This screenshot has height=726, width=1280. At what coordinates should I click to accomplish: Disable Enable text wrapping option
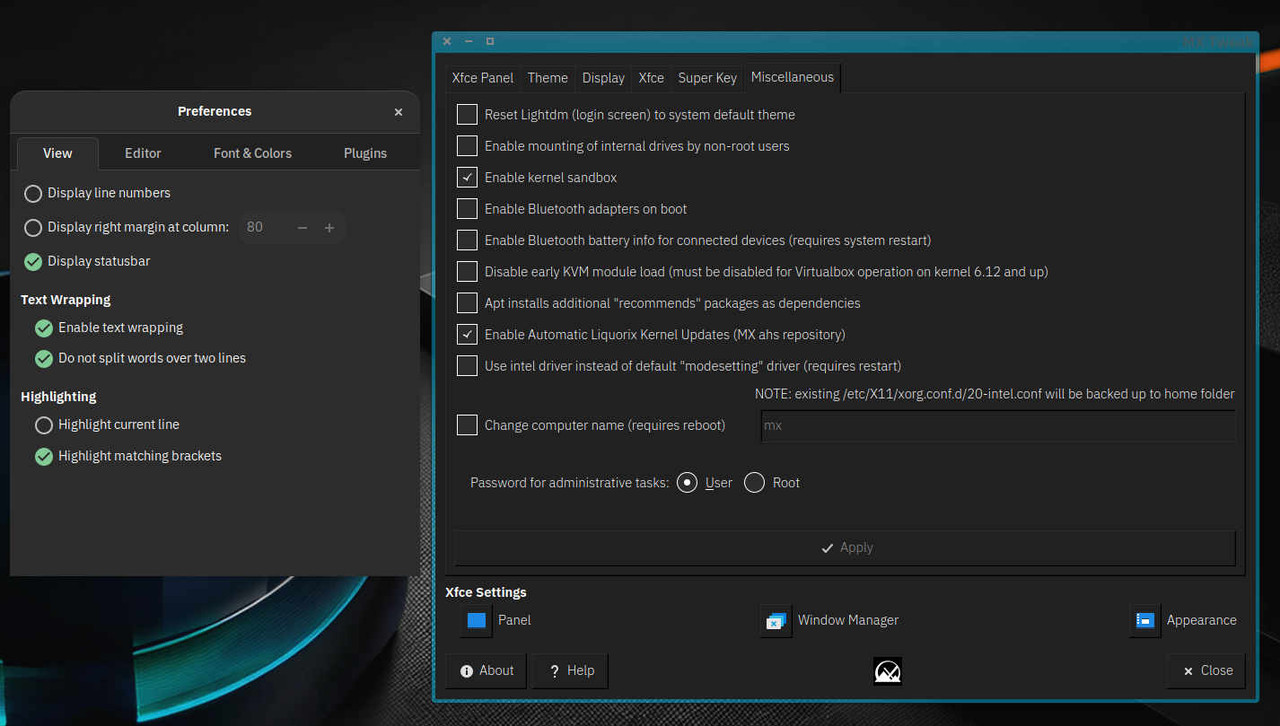(x=109, y=328)
